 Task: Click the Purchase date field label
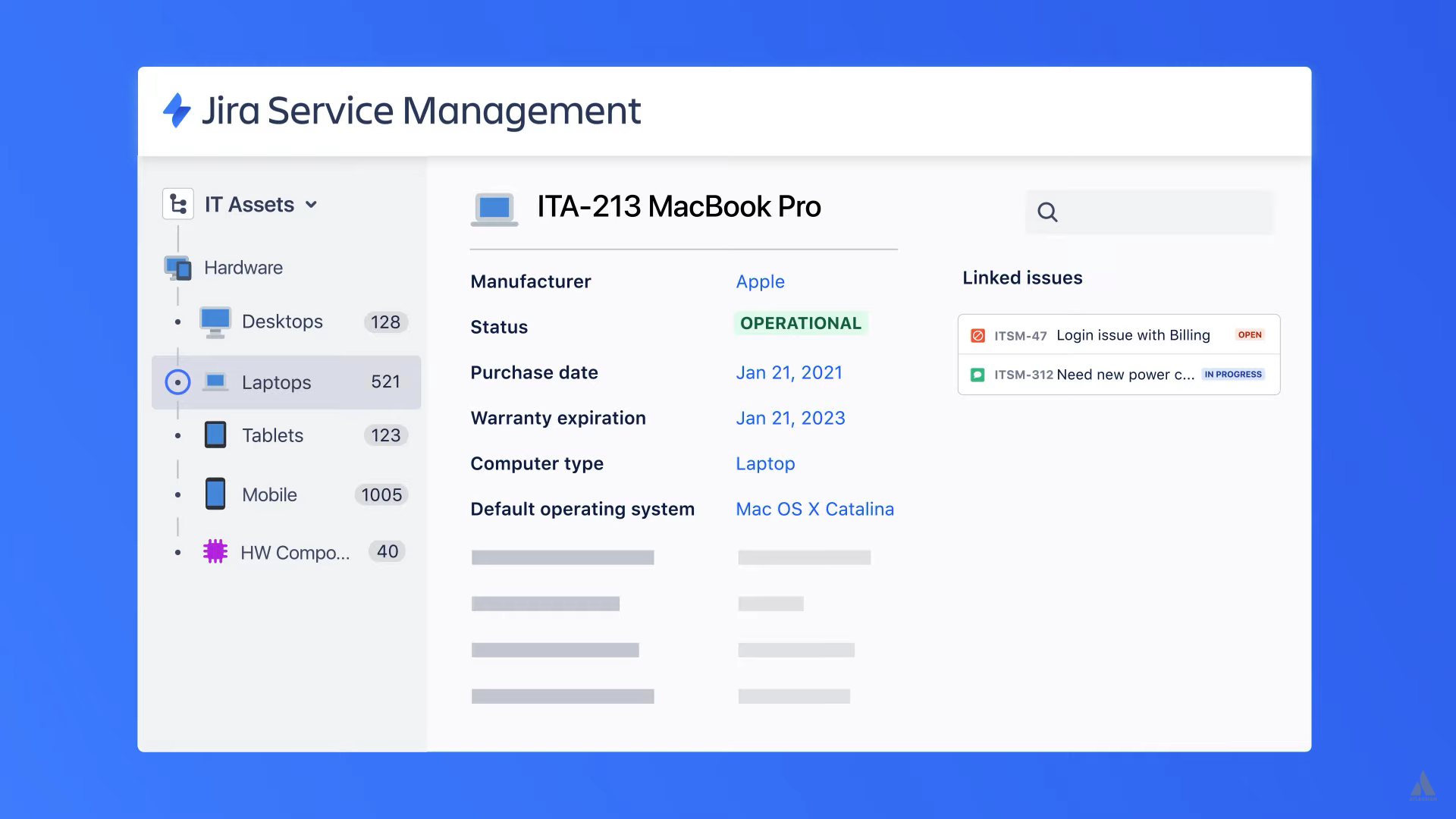point(534,372)
